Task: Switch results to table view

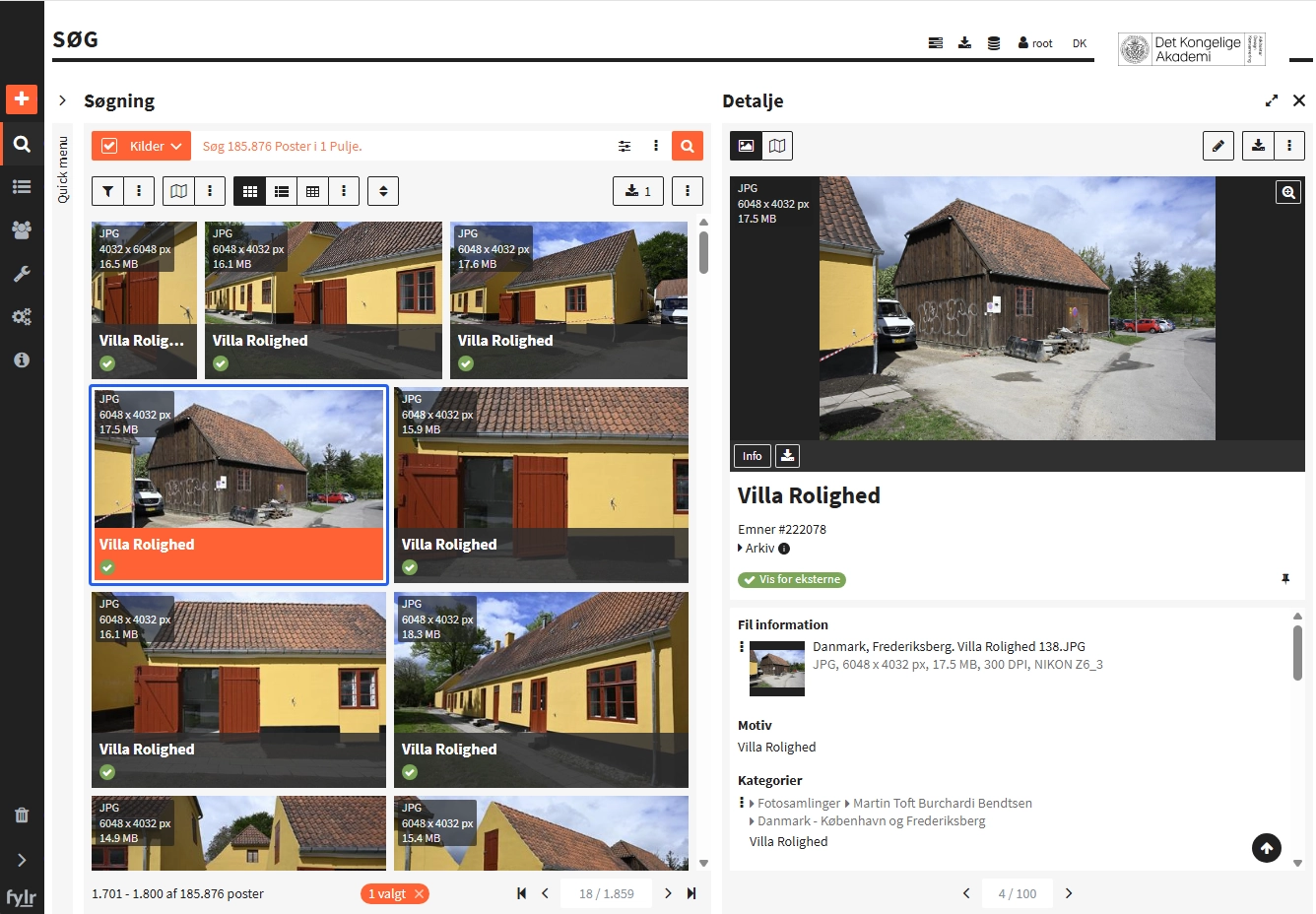Action: [x=313, y=191]
